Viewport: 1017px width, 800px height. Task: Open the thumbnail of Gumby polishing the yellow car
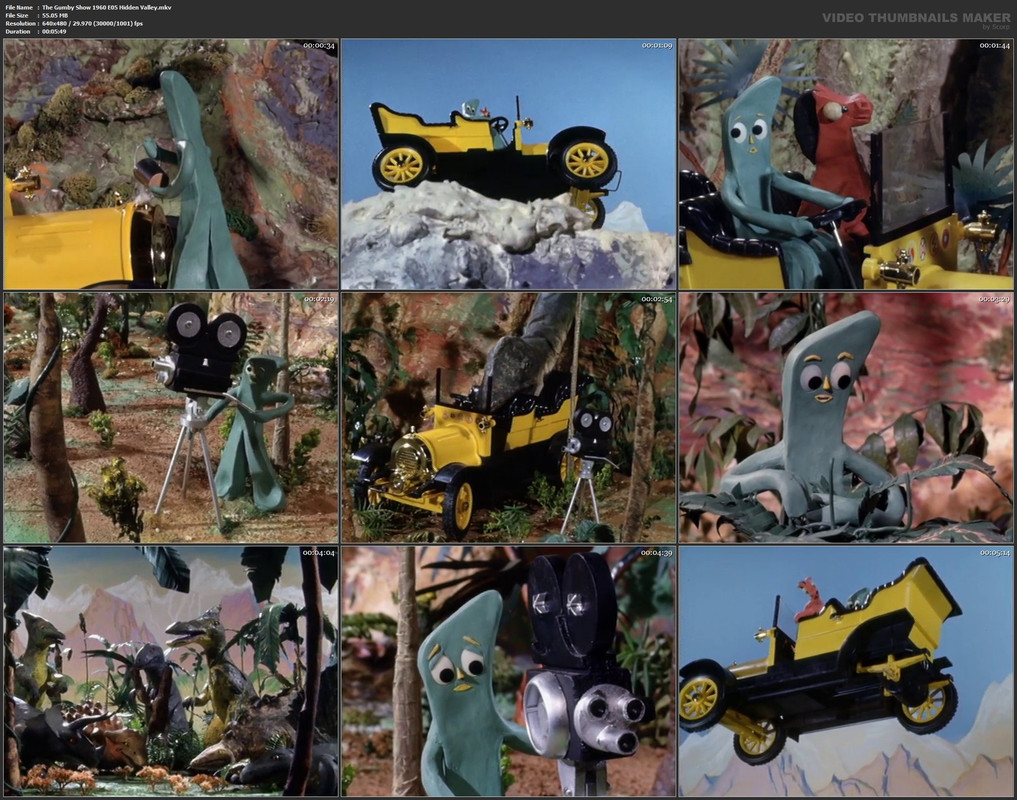(x=171, y=164)
